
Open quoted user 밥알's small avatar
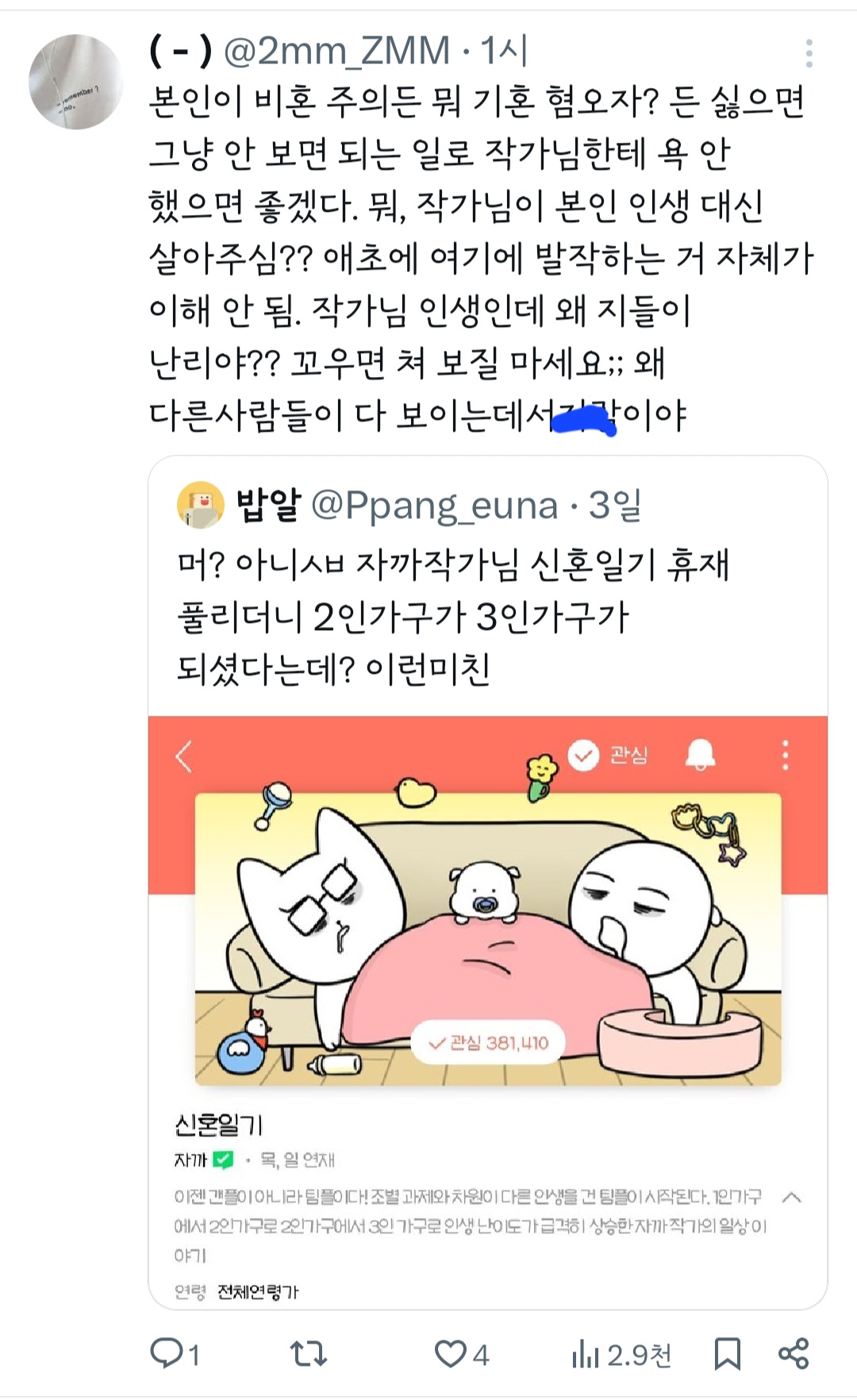coord(200,505)
